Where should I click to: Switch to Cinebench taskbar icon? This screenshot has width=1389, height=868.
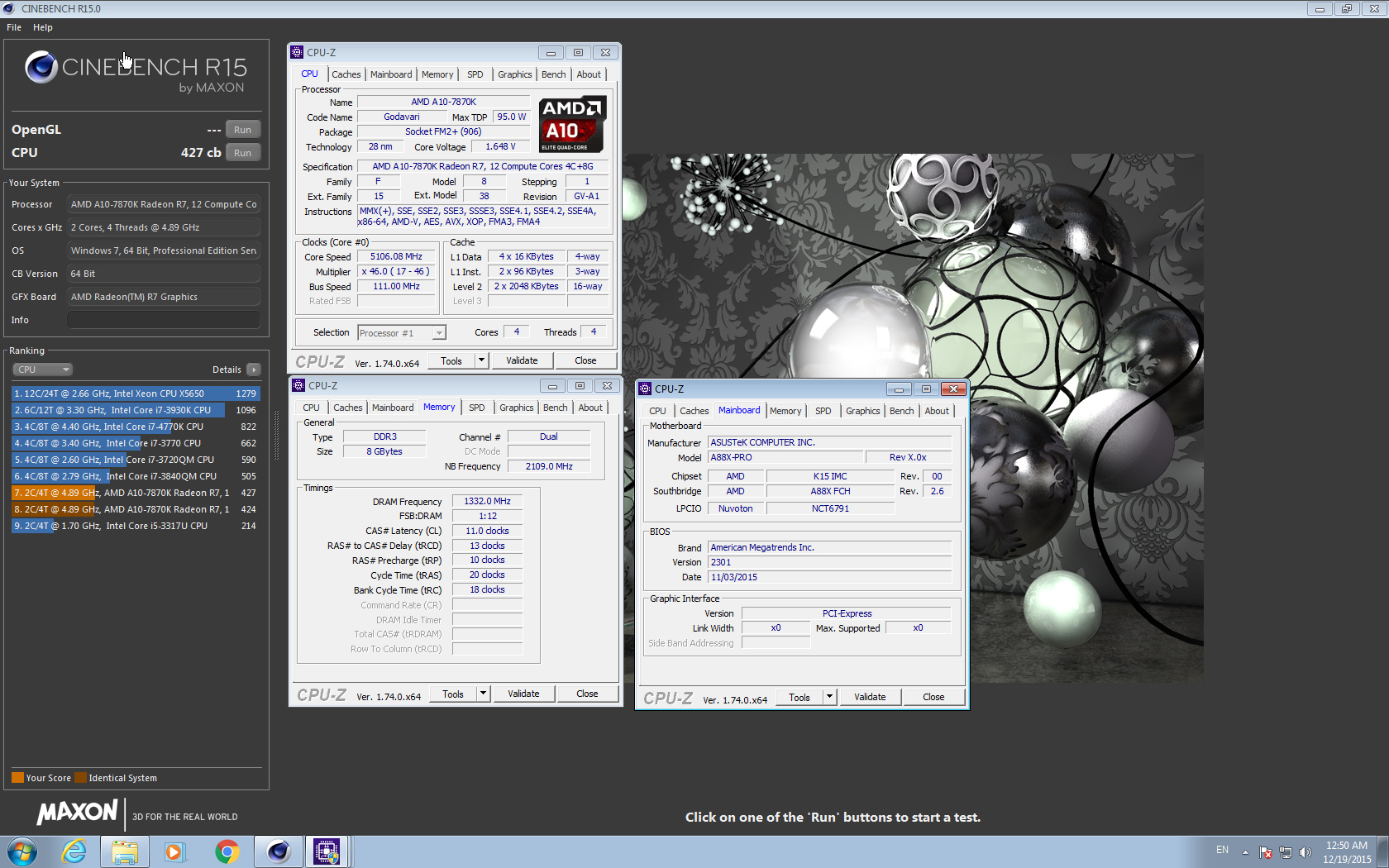click(278, 851)
